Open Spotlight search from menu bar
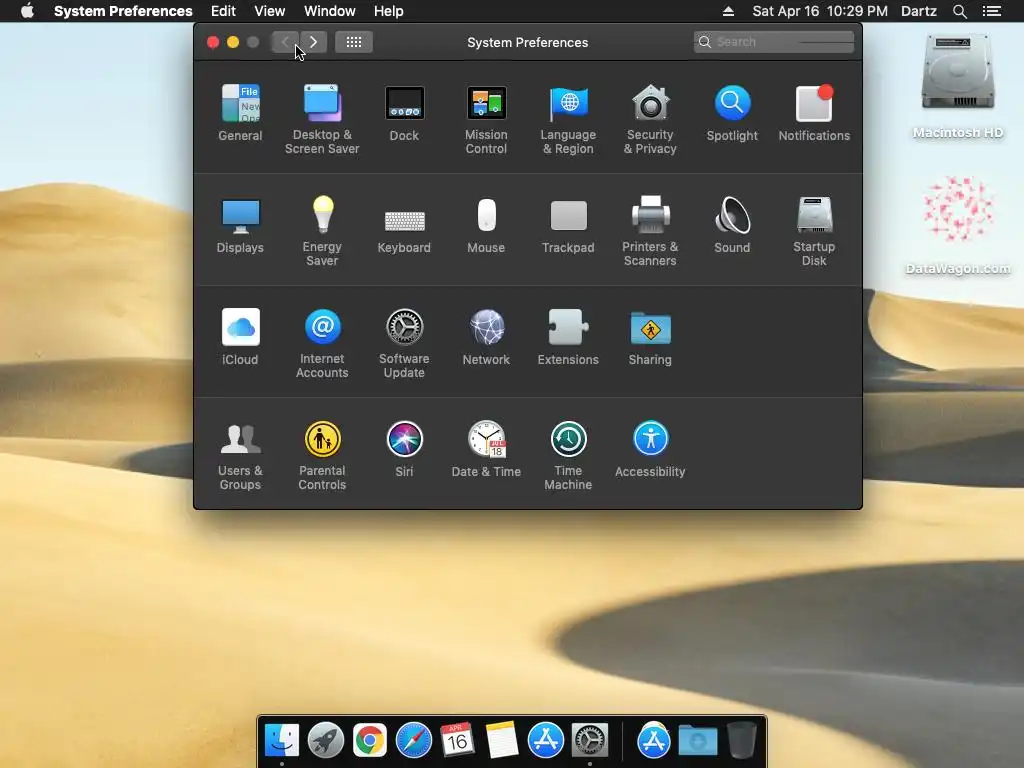This screenshot has width=1024, height=768. pyautogui.click(x=959, y=11)
